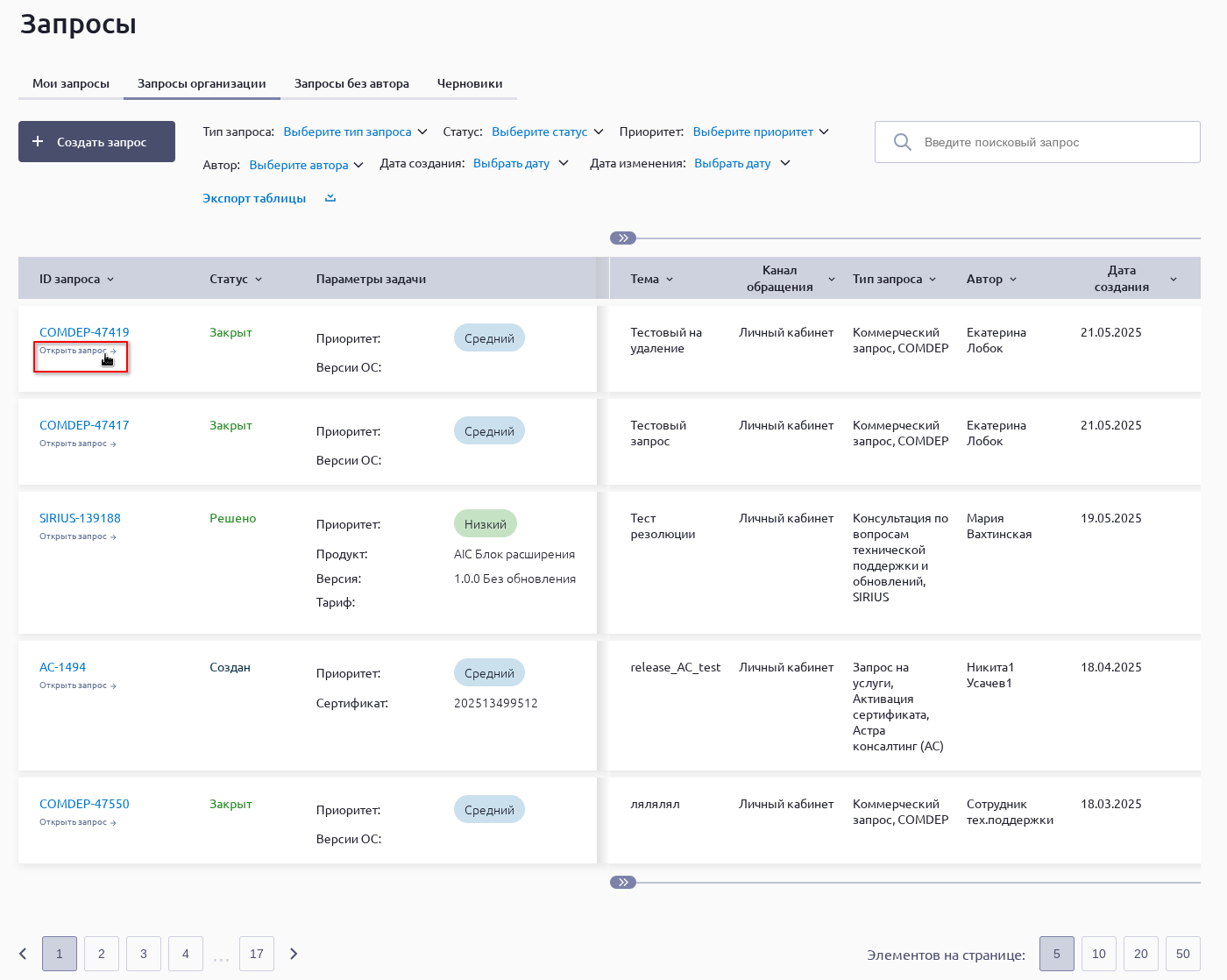1227x980 pixels.
Task: Show 50 elements per page
Action: coord(1182,954)
